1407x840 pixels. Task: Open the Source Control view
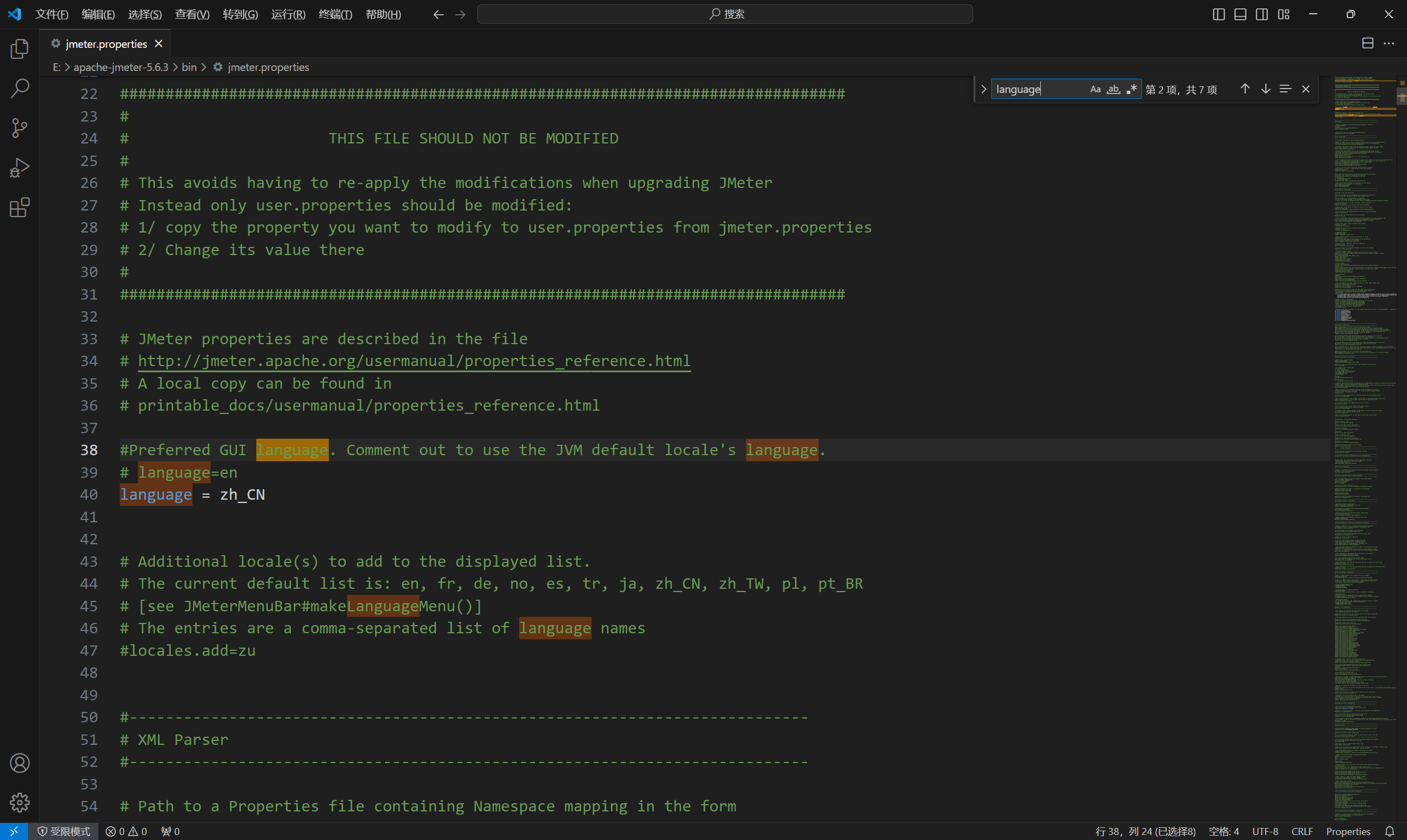click(x=20, y=128)
